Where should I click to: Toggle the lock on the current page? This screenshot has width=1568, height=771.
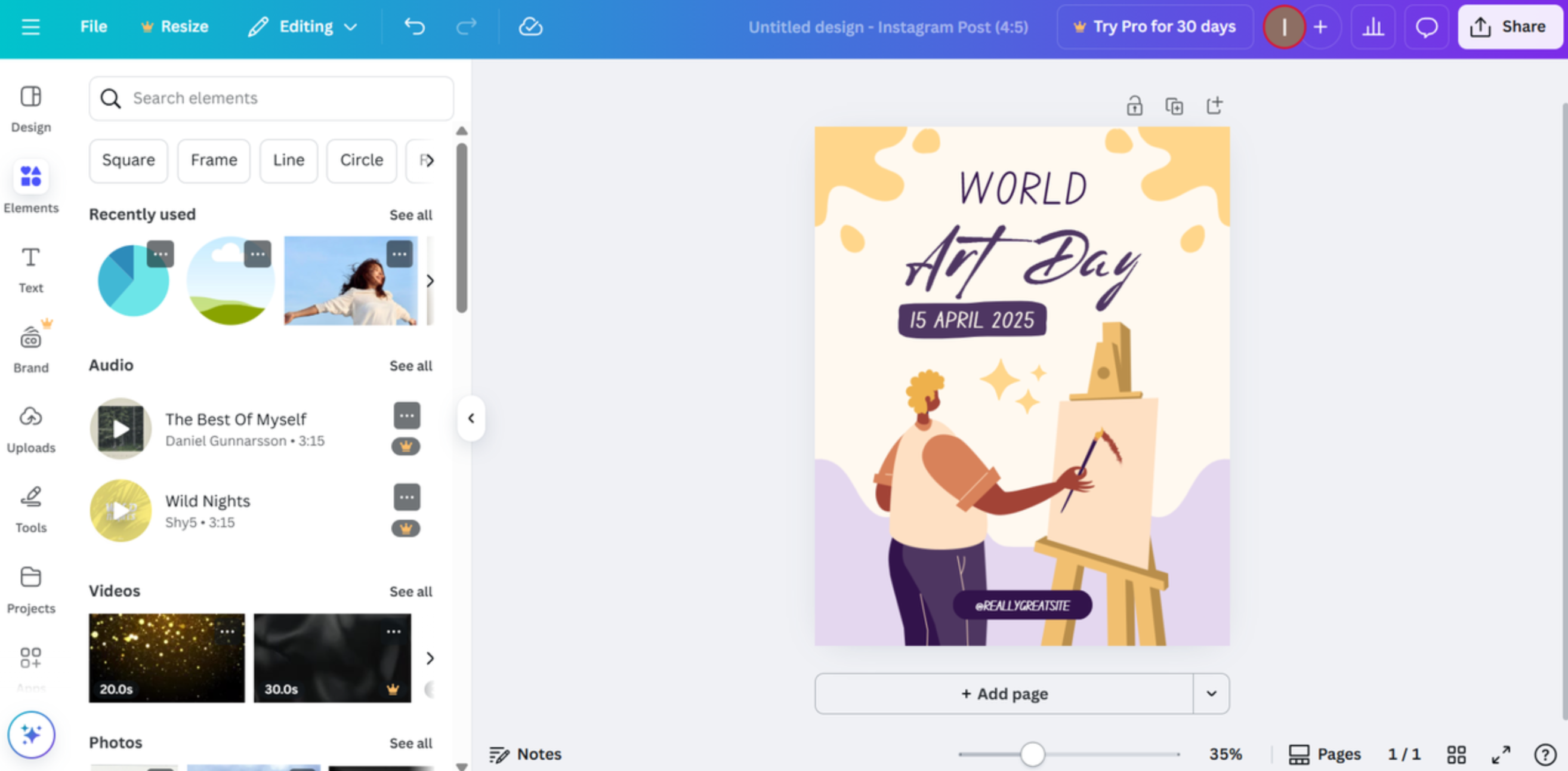(1134, 105)
